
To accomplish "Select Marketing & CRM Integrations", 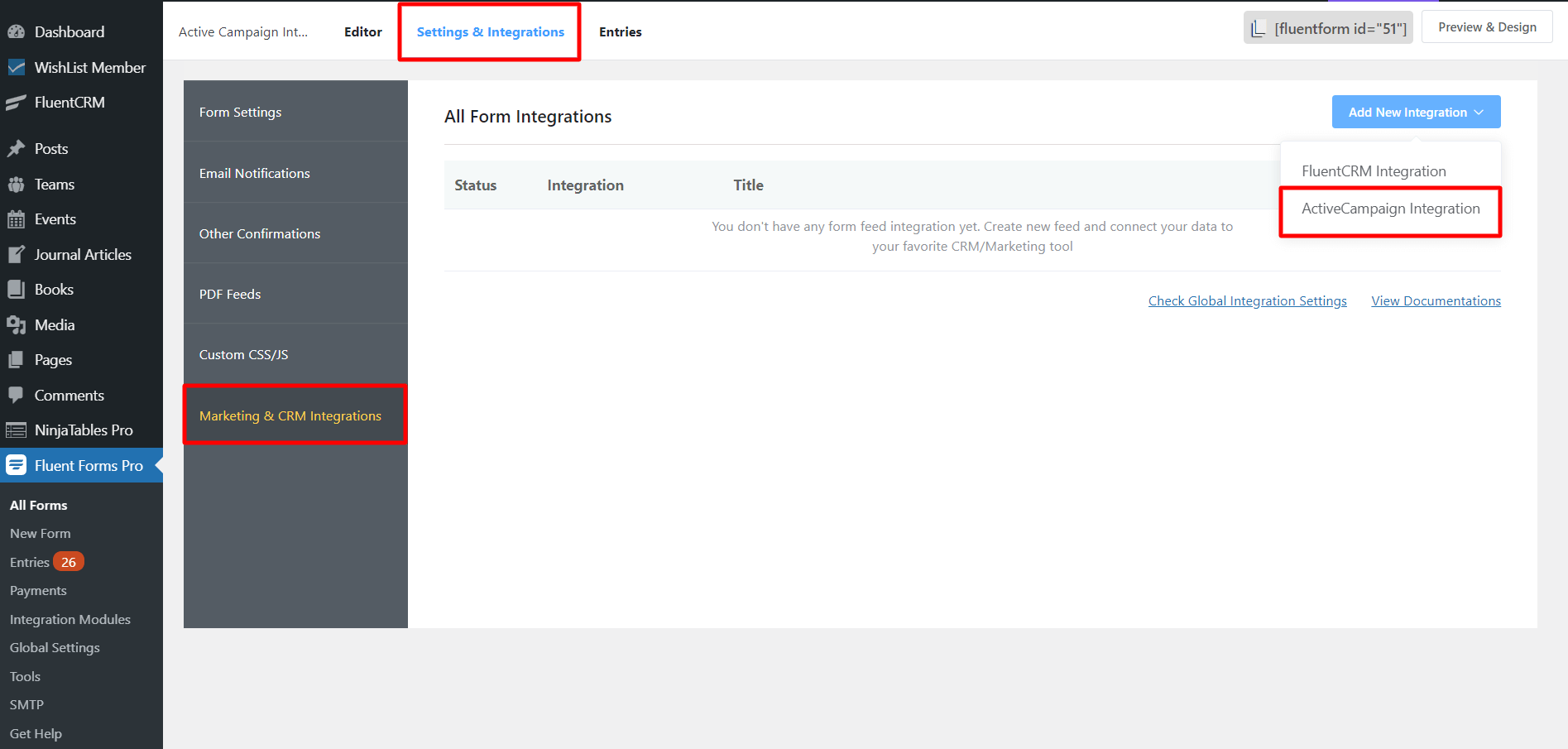I will [295, 415].
